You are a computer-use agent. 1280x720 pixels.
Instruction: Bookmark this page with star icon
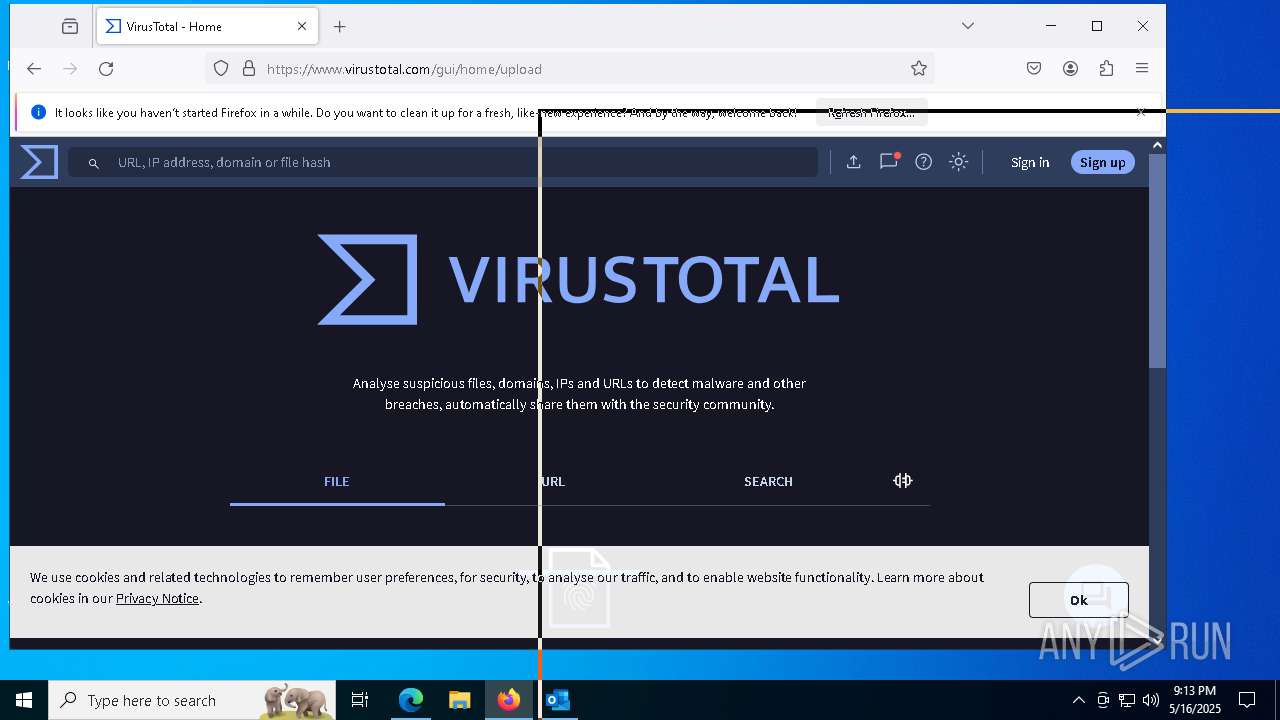(919, 69)
